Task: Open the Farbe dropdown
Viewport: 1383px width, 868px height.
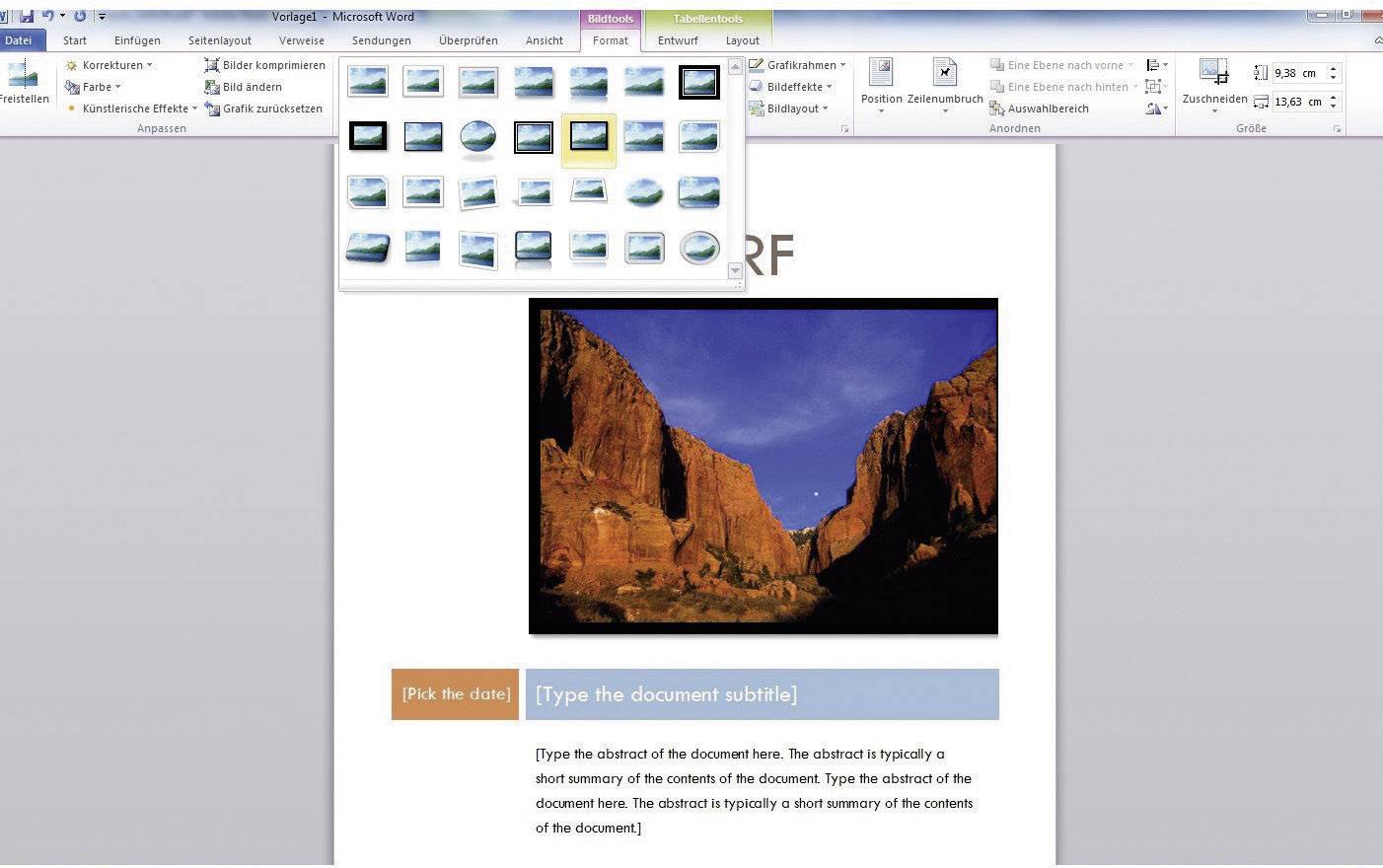Action: (93, 87)
